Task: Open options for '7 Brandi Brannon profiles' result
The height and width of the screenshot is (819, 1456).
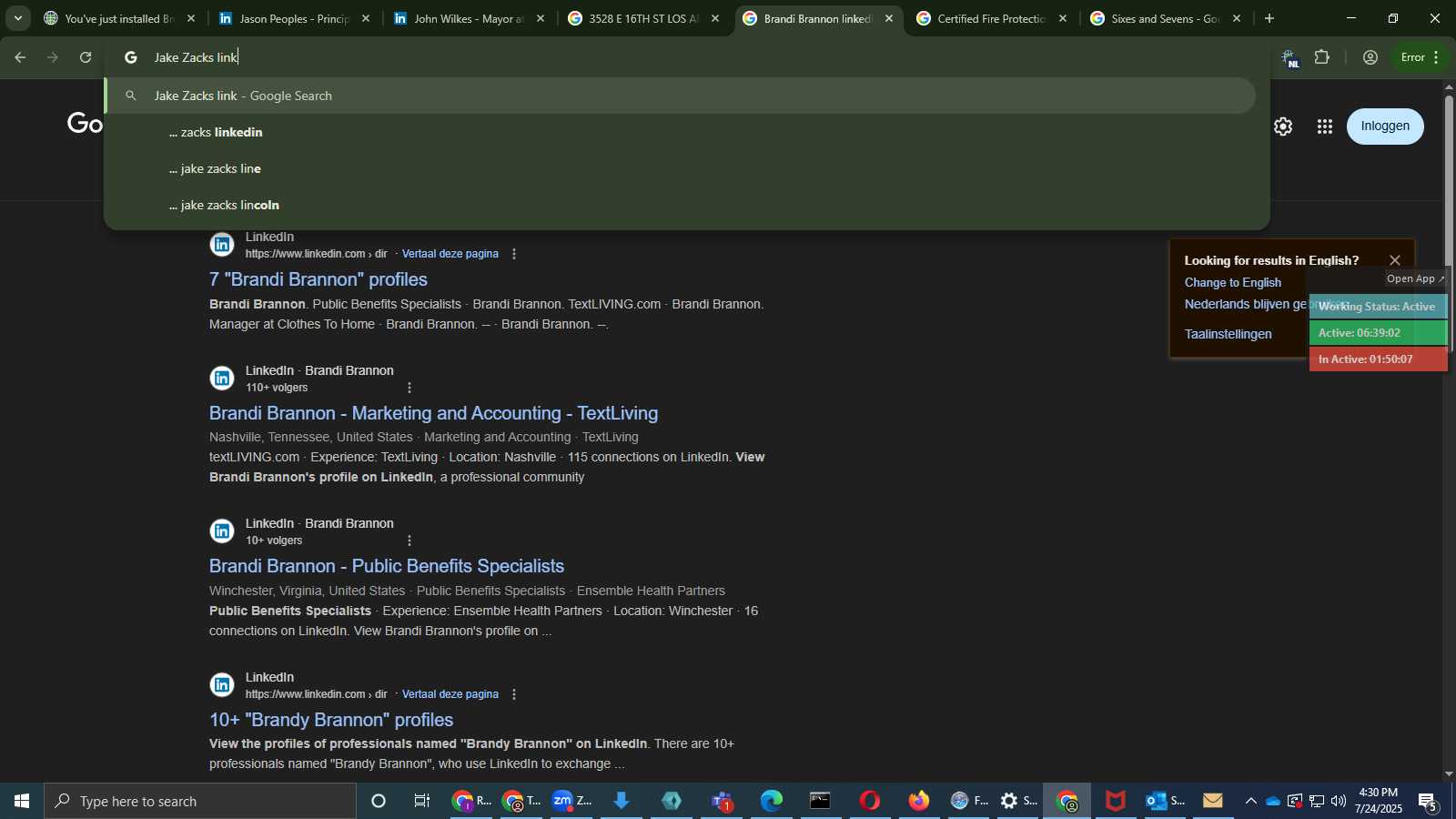Action: 514,254
